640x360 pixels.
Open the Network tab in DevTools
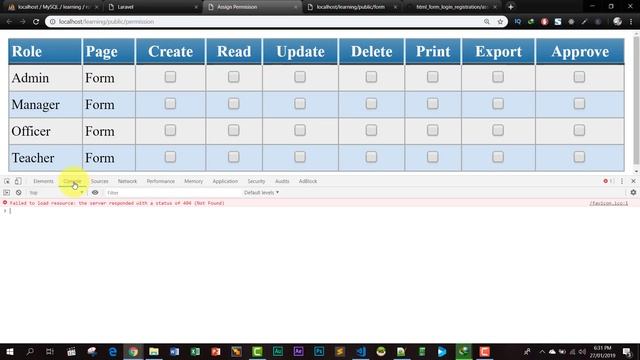point(127,181)
